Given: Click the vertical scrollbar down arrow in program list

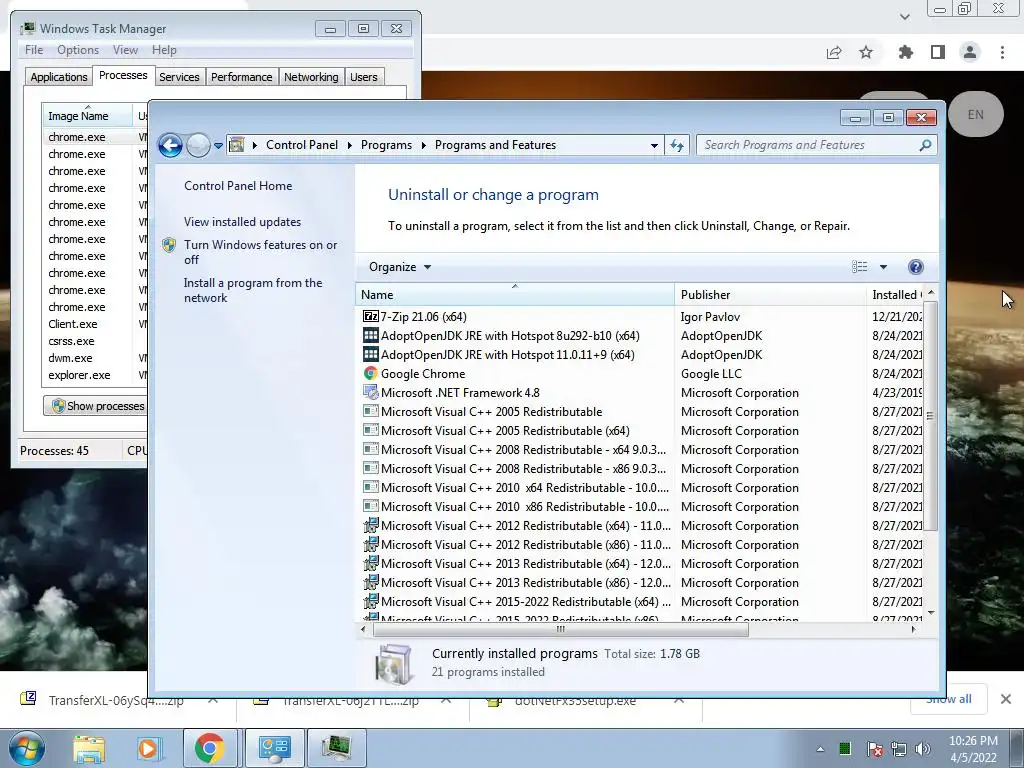Looking at the screenshot, I should click(931, 613).
